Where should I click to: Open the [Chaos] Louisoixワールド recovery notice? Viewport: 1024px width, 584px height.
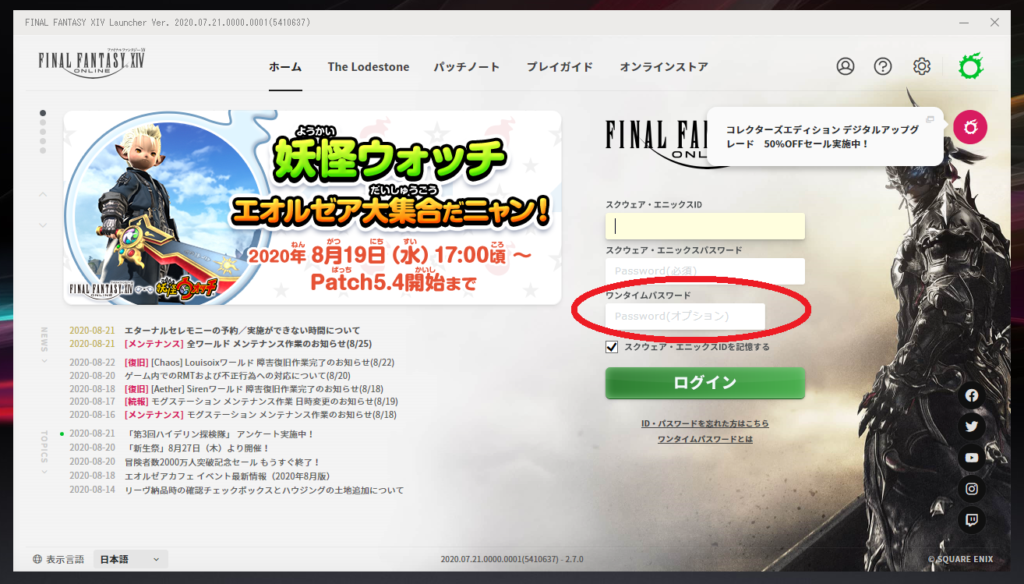click(x=259, y=363)
